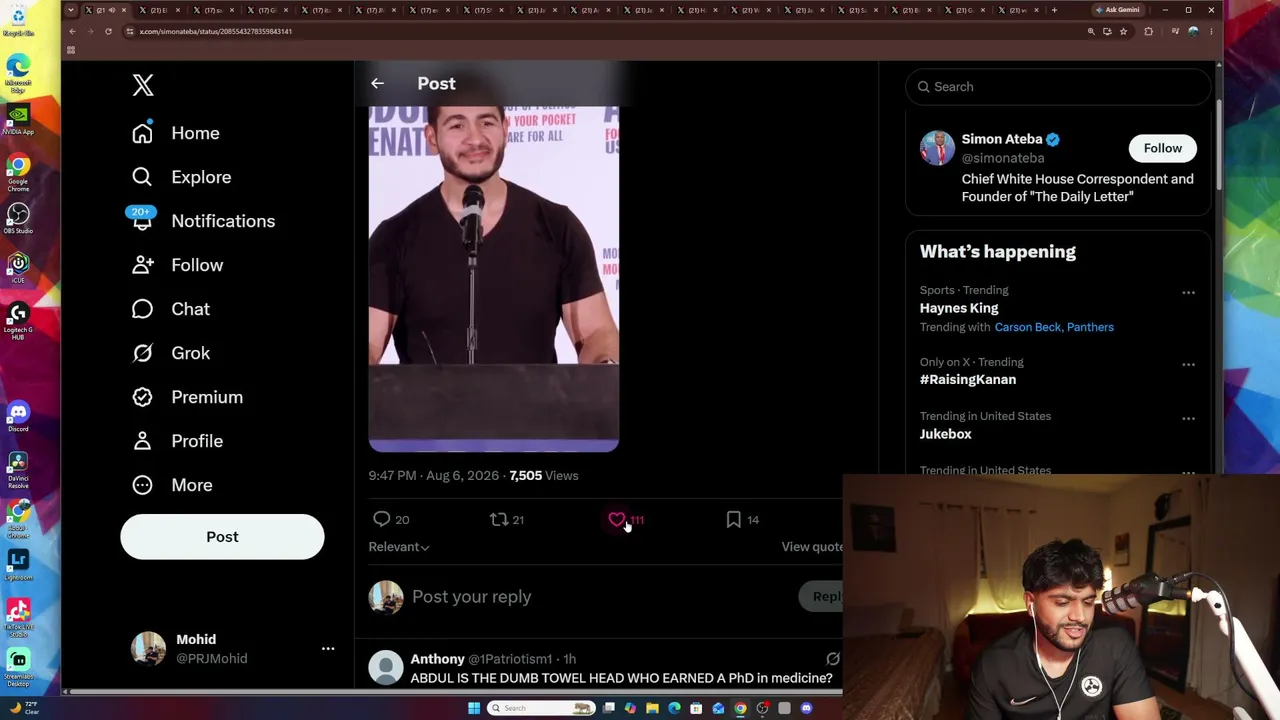Click the Follow person-plus icon
1280x720 pixels.
point(142,265)
